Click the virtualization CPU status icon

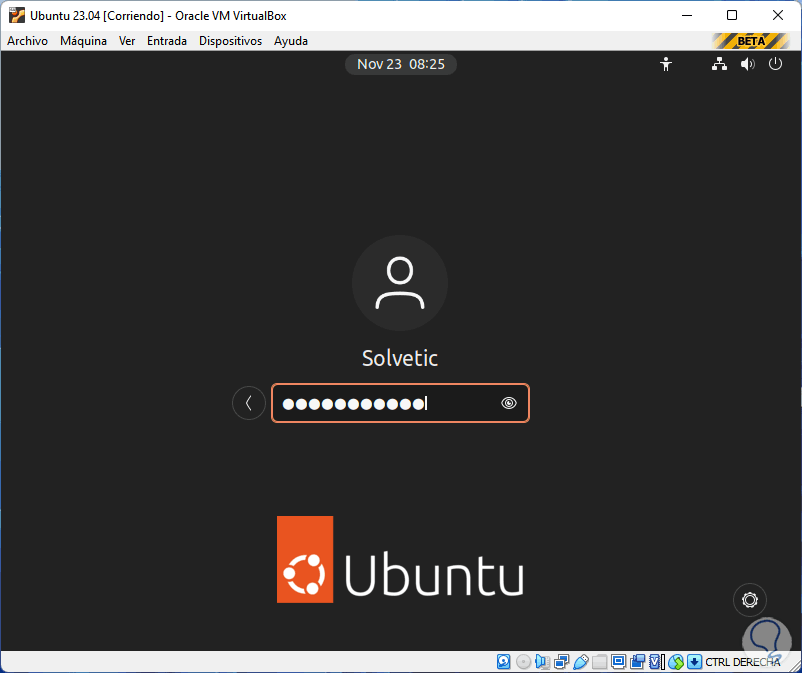pos(656,662)
